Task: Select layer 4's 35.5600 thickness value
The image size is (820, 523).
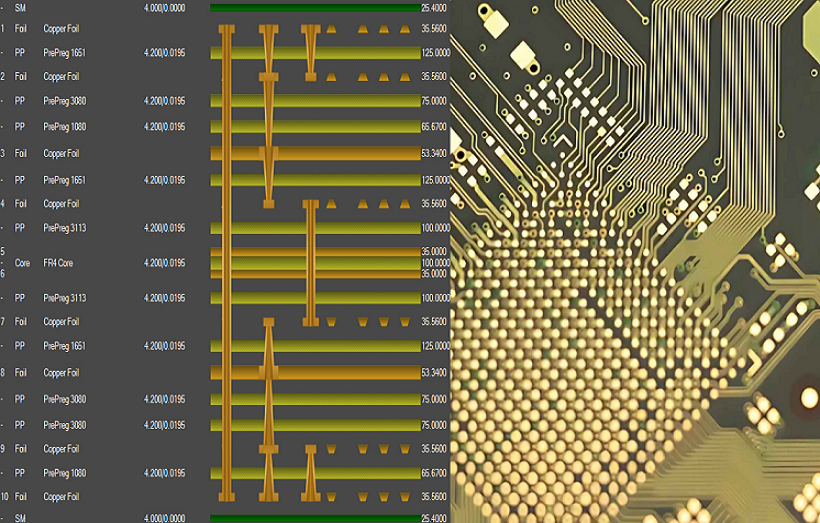Action: pos(434,204)
